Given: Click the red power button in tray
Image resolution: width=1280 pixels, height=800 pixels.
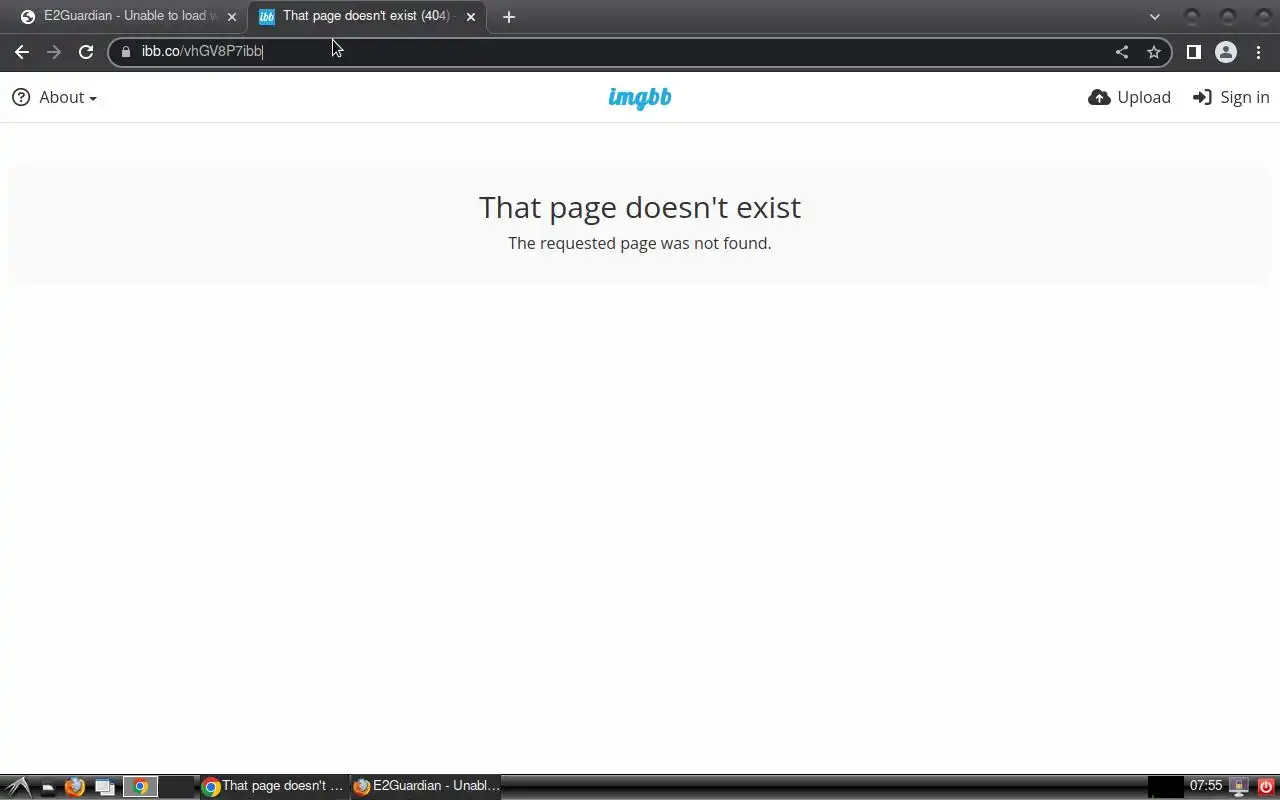Looking at the screenshot, I should (1266, 787).
